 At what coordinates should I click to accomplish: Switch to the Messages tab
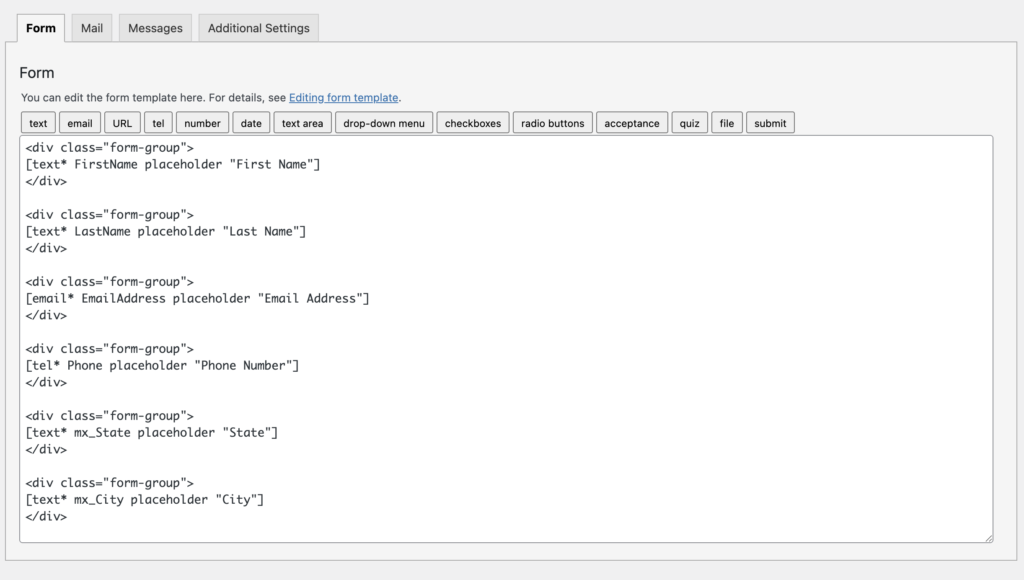[154, 27]
